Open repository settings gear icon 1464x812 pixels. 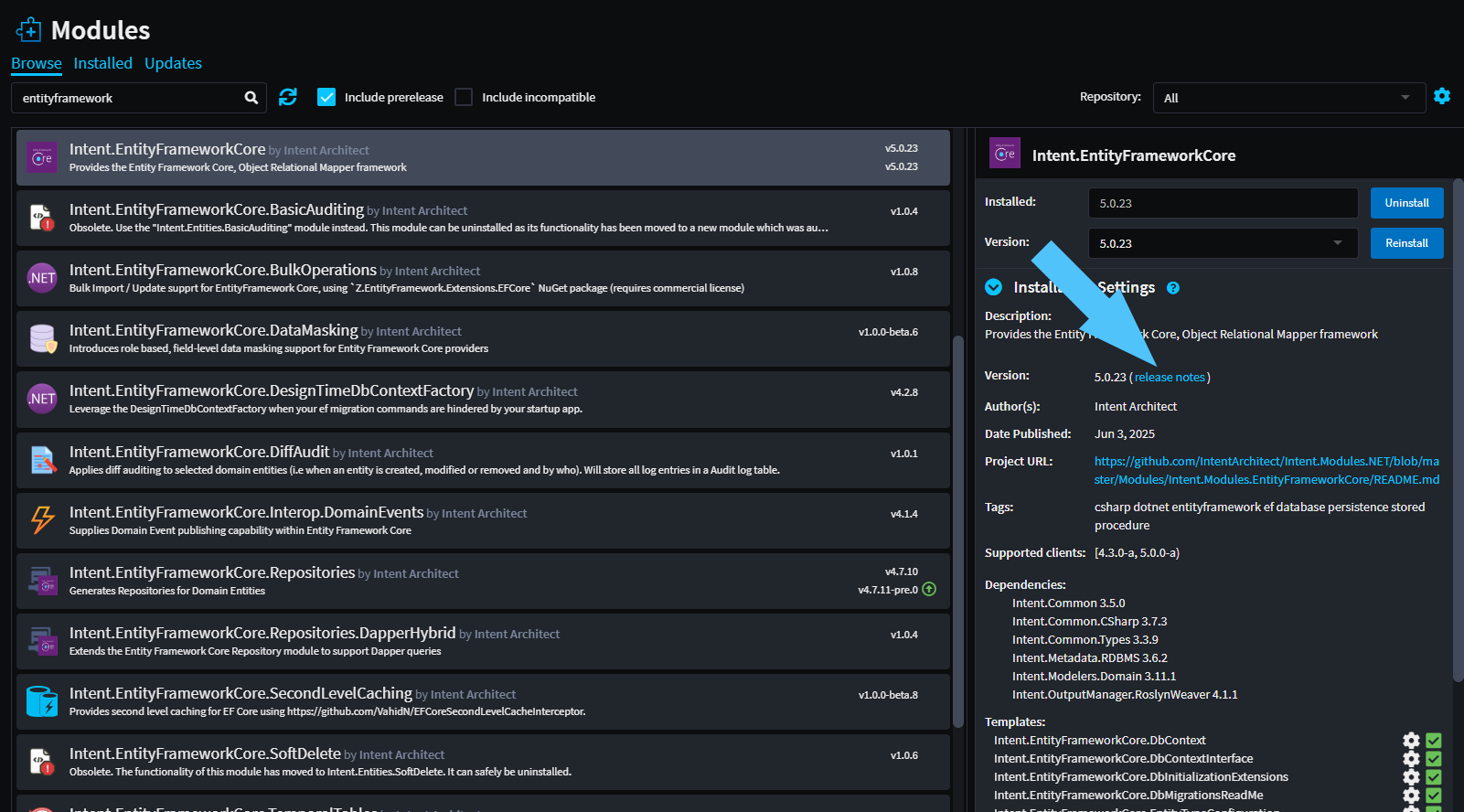1442,96
